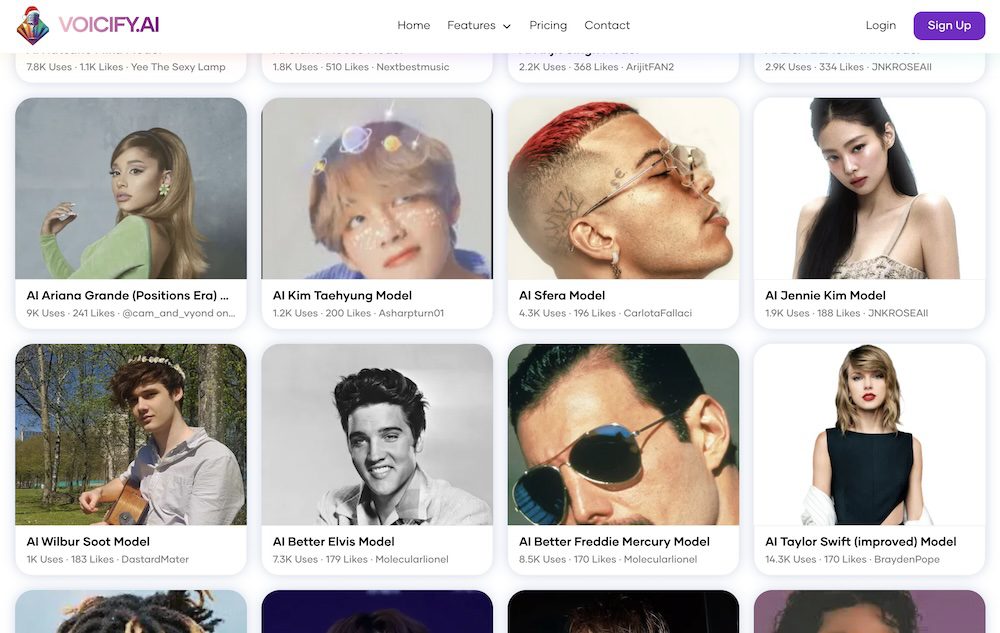Click the AI Jennie Kim Model title

pos(825,295)
